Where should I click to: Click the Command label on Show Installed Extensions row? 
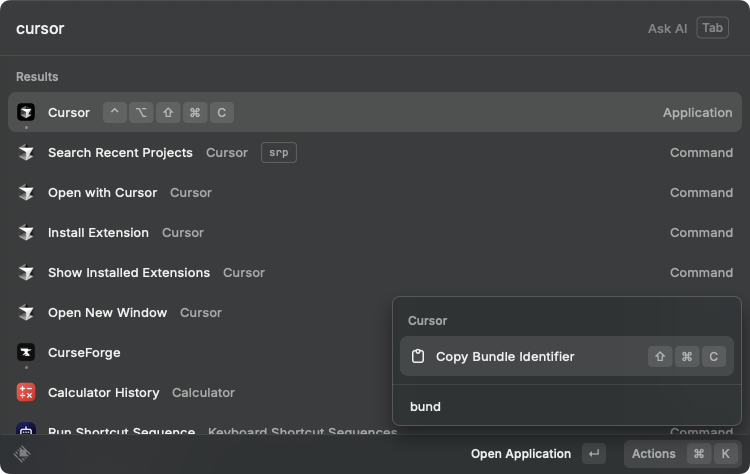(701, 273)
